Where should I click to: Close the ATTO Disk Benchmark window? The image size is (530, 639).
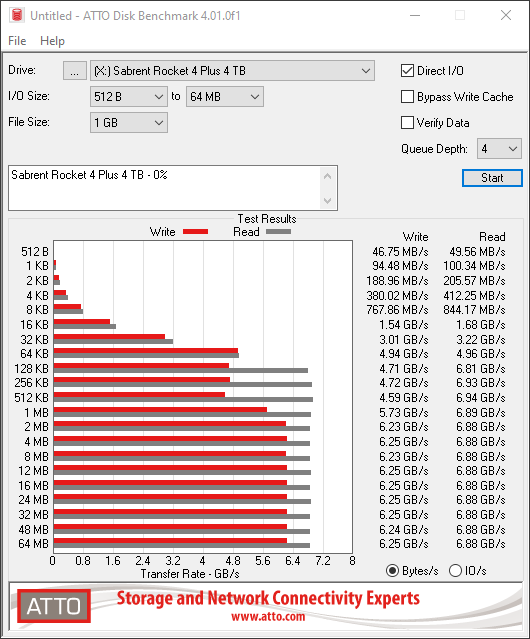pos(506,15)
